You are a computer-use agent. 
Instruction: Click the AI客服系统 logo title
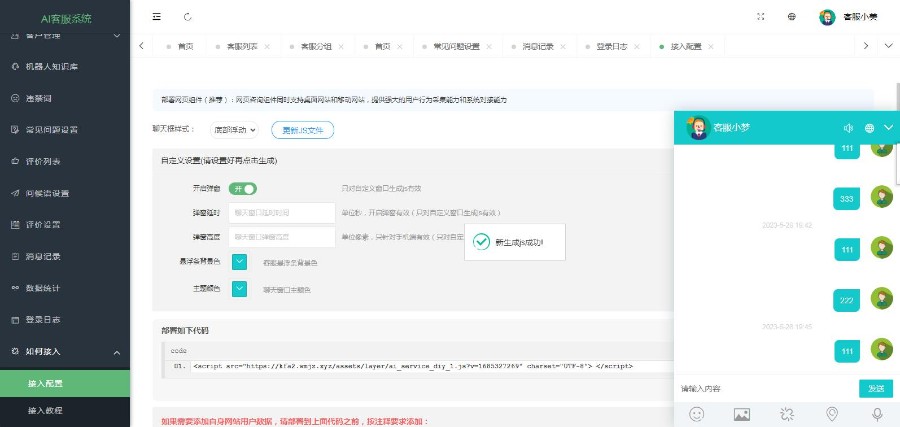click(66, 18)
